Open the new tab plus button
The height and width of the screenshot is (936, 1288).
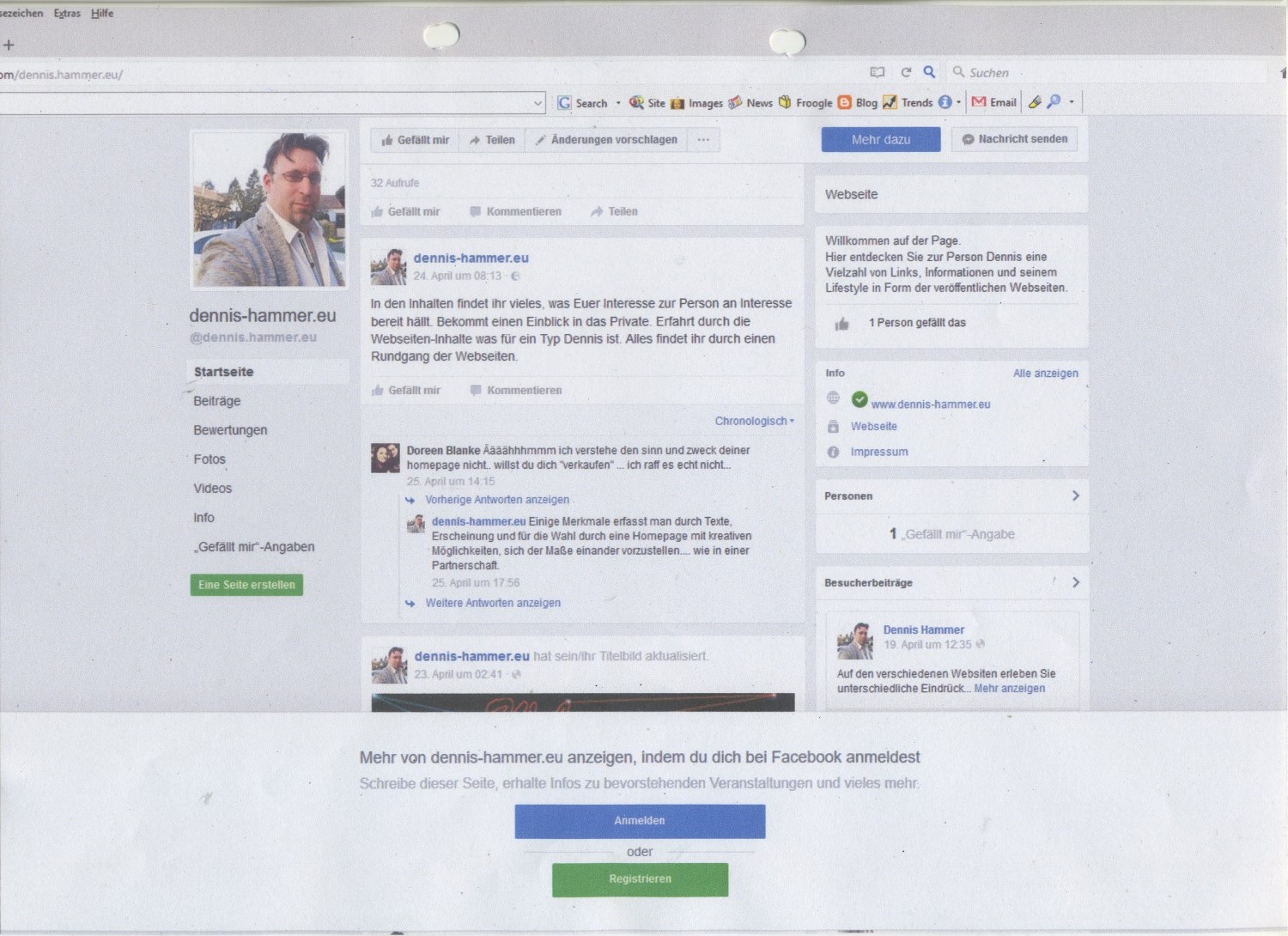pyautogui.click(x=9, y=45)
